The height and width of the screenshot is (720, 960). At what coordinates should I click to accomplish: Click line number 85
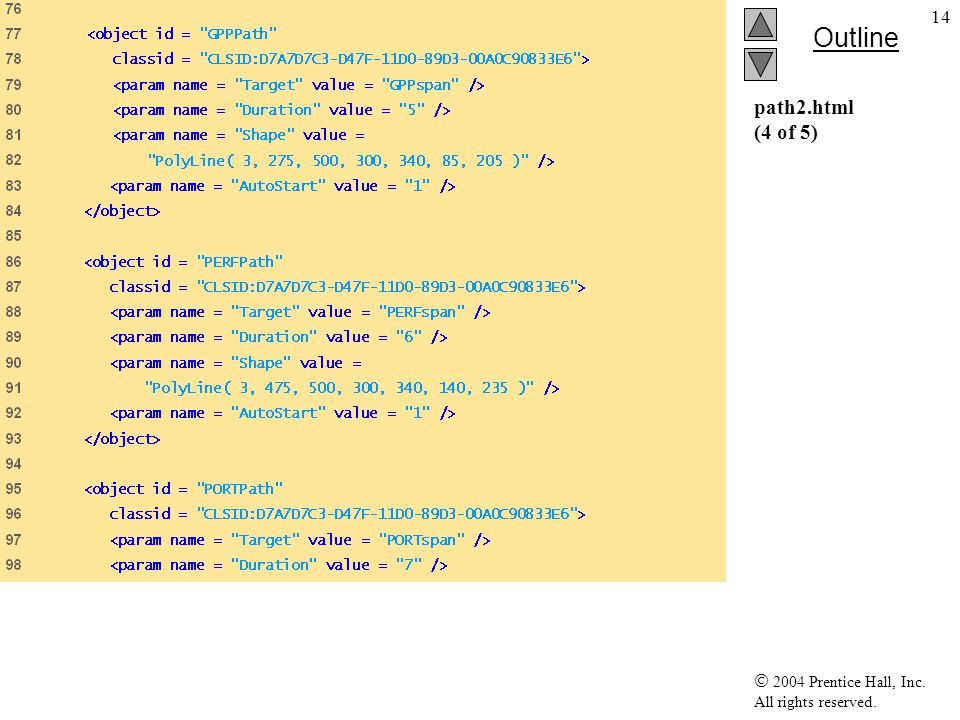13,236
